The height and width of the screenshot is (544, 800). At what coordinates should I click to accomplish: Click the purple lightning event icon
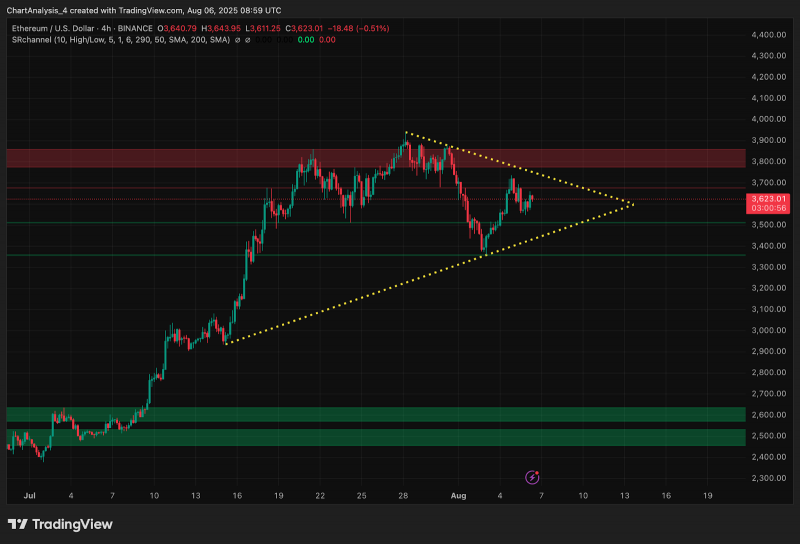[x=532, y=477]
